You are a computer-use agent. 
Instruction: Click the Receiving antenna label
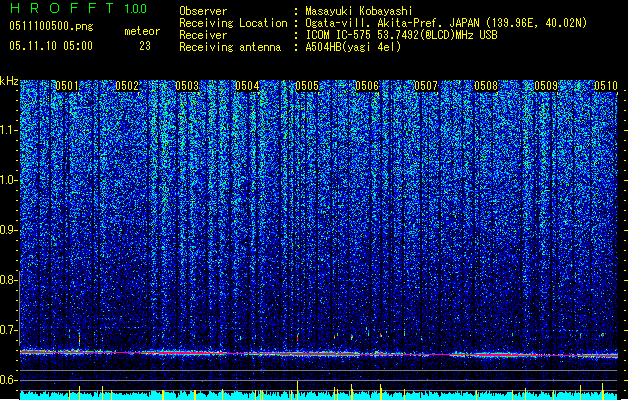[230, 47]
